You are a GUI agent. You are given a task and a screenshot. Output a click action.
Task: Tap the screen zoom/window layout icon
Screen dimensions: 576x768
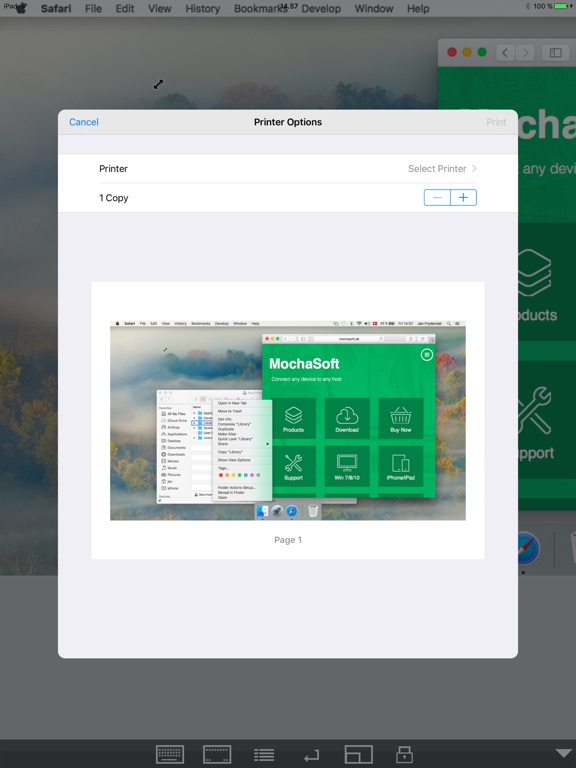359,754
